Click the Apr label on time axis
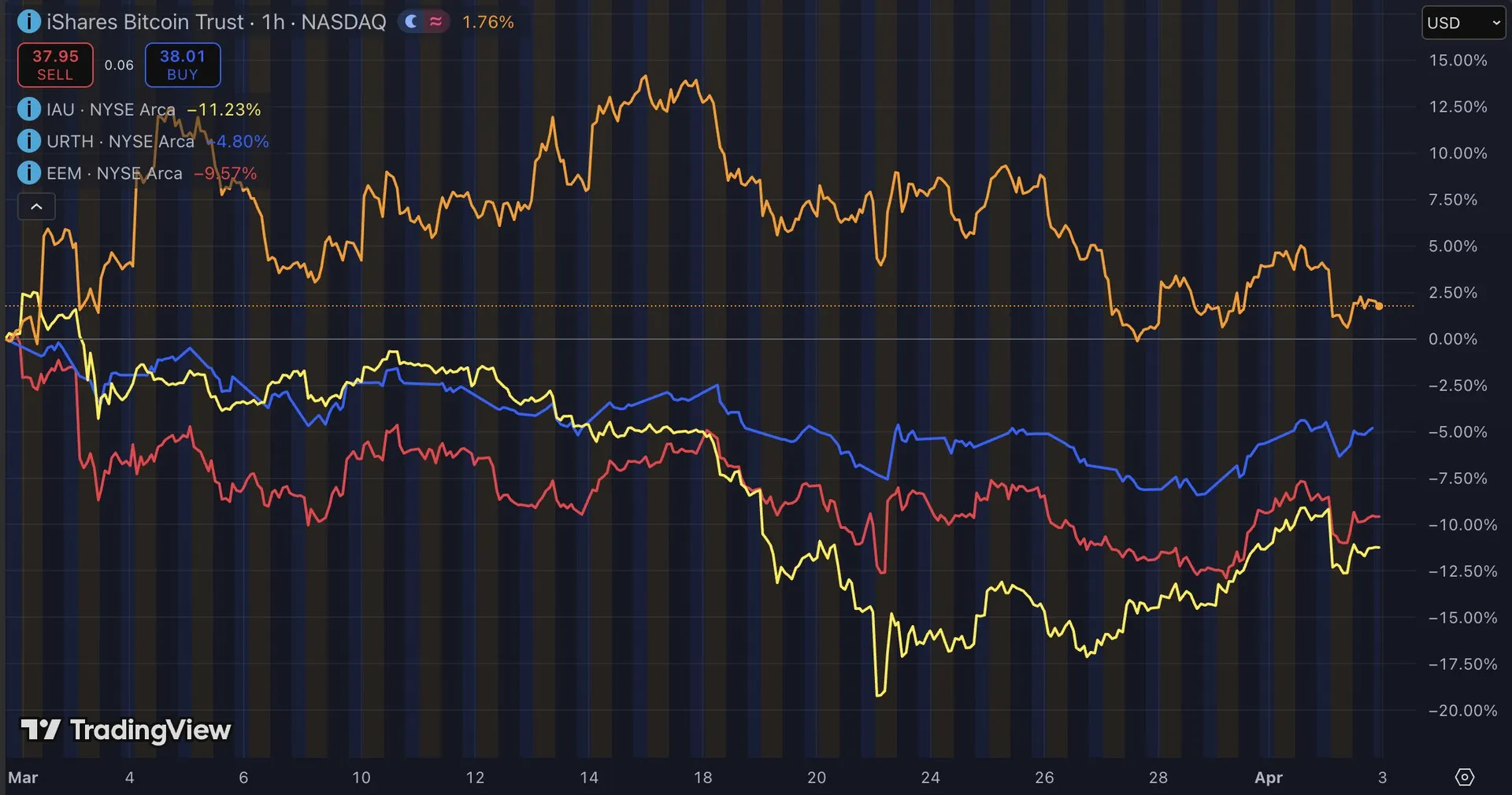 tap(1268, 778)
